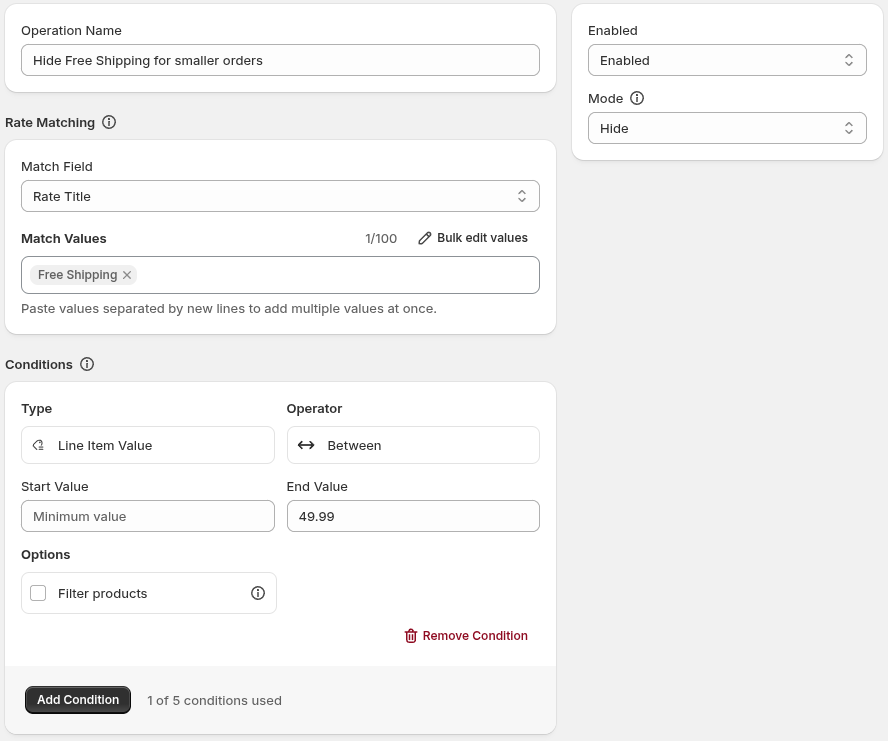Click Bulk edit values
The image size is (888, 741).
473,238
